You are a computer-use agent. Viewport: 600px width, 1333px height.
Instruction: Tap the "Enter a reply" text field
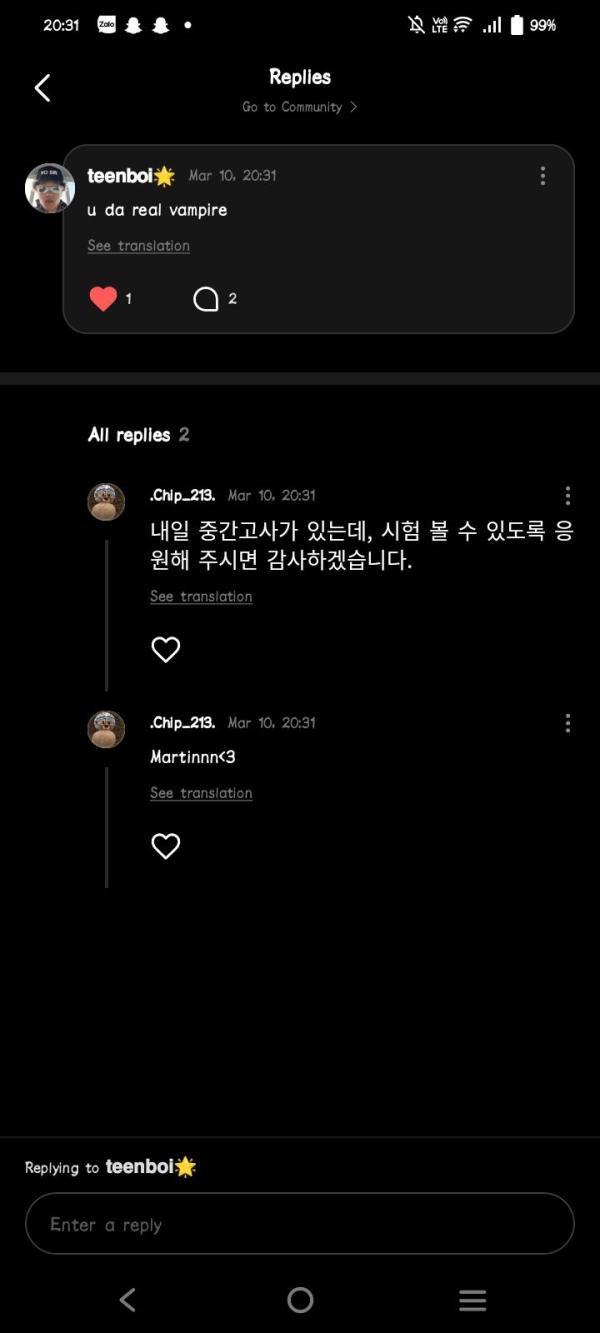click(300, 1224)
